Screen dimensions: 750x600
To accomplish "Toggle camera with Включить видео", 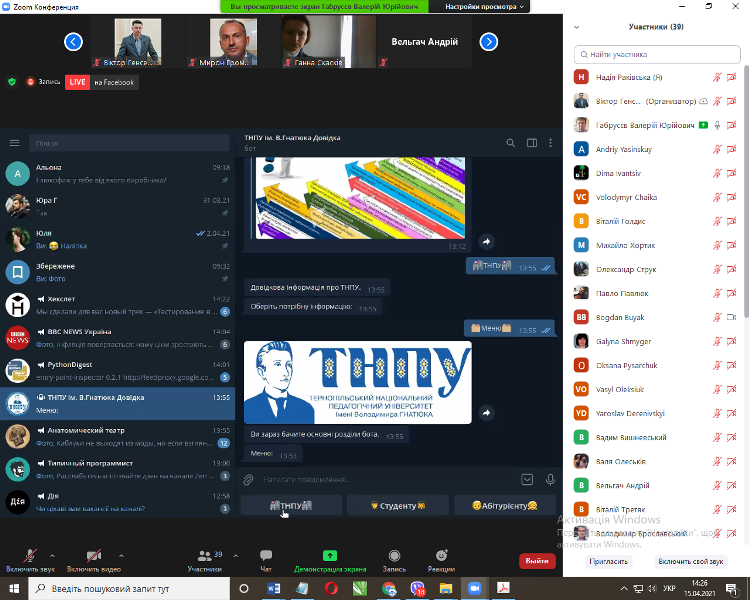I will (x=93, y=560).
